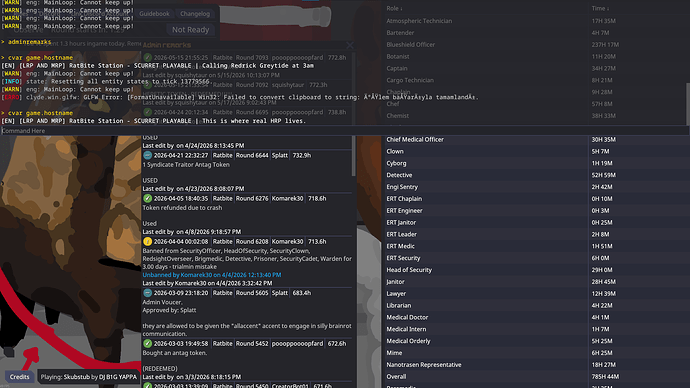The image size is (690, 388).
Task: Click 'Playing: Skubstub by DJ B1G YAPPA' label
Action: 88,377
